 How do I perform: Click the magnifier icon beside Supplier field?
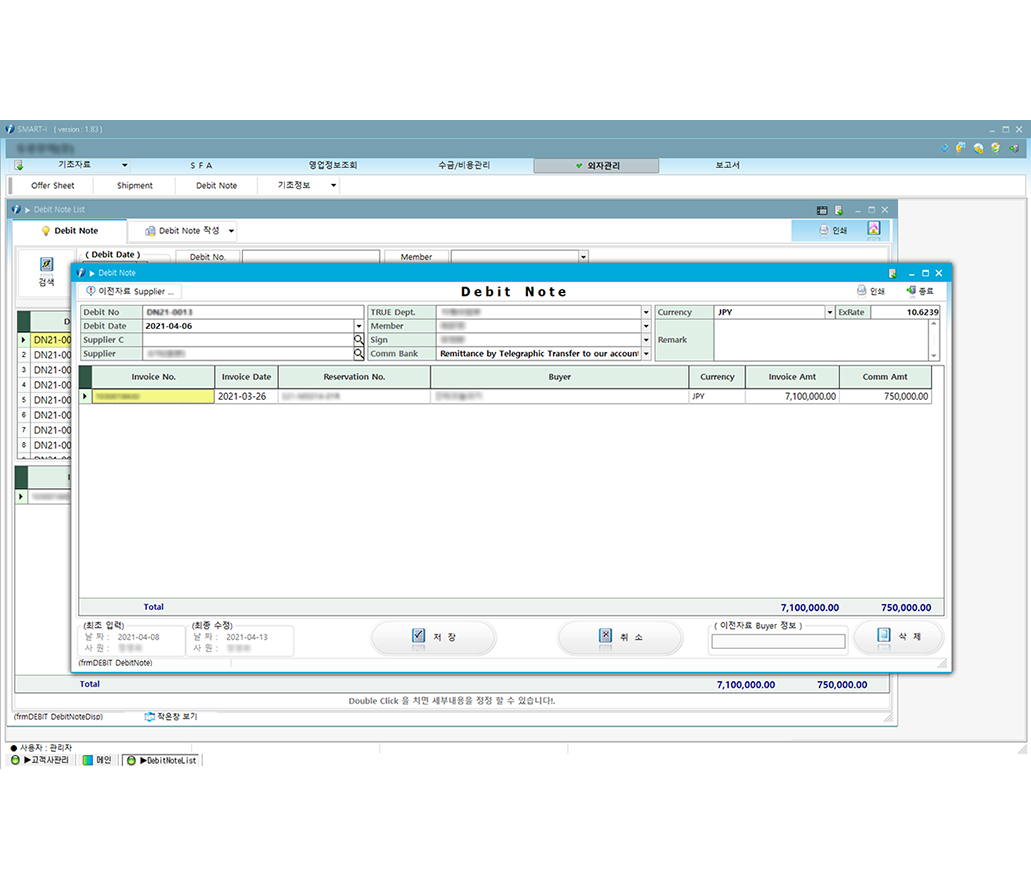[x=359, y=354]
